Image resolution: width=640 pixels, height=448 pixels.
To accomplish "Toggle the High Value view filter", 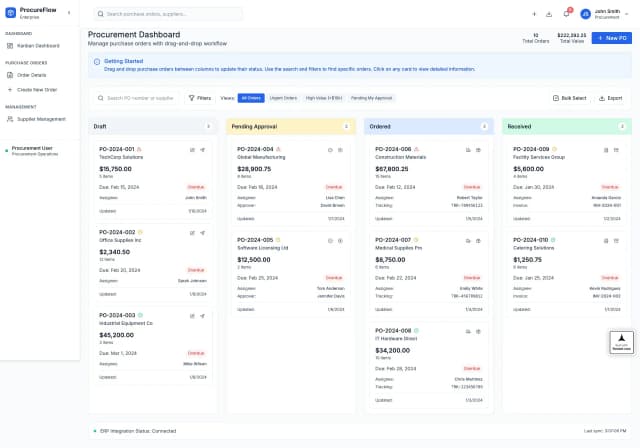I will (x=324, y=98).
